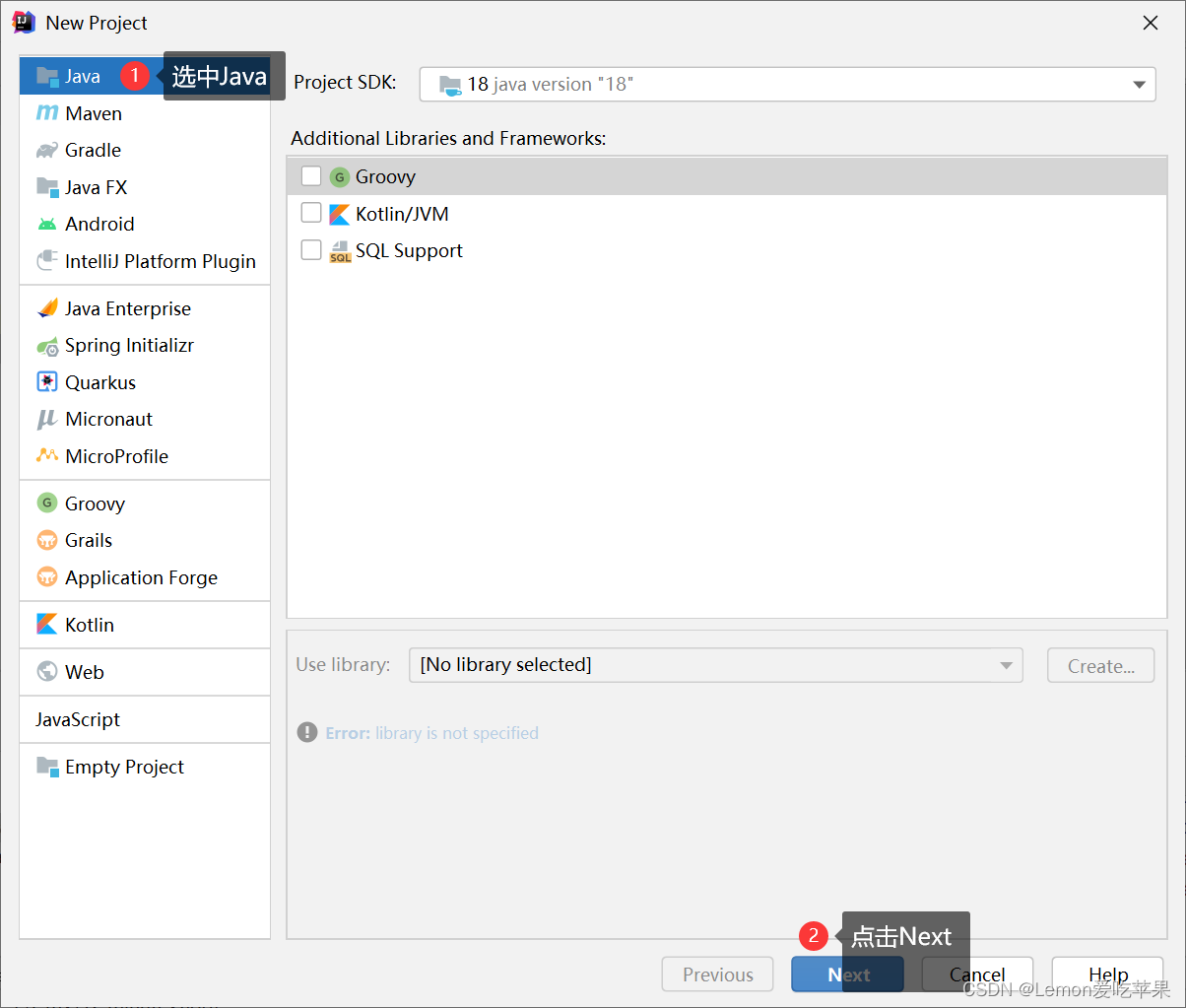Click the Micronaut mu icon
Screen dimensions: 1186x1008
(x=47, y=420)
